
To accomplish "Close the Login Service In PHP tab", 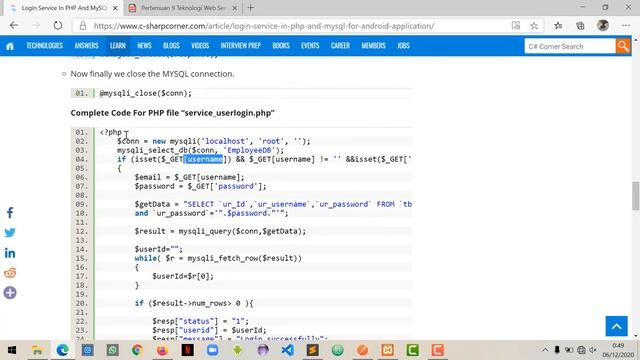I will click(x=115, y=8).
